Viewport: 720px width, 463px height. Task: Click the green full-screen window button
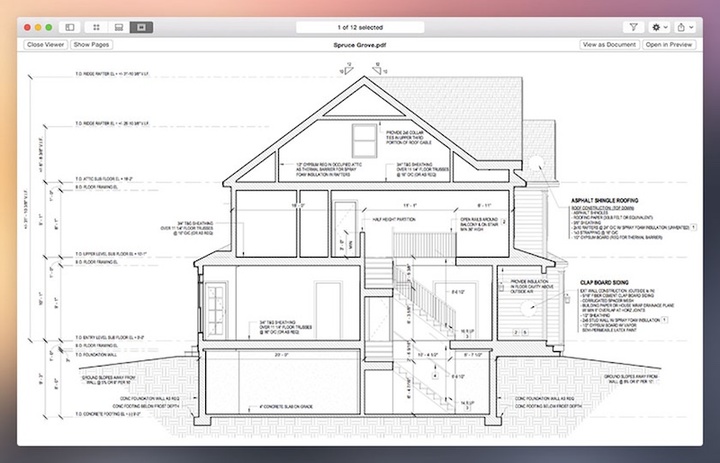50,26
